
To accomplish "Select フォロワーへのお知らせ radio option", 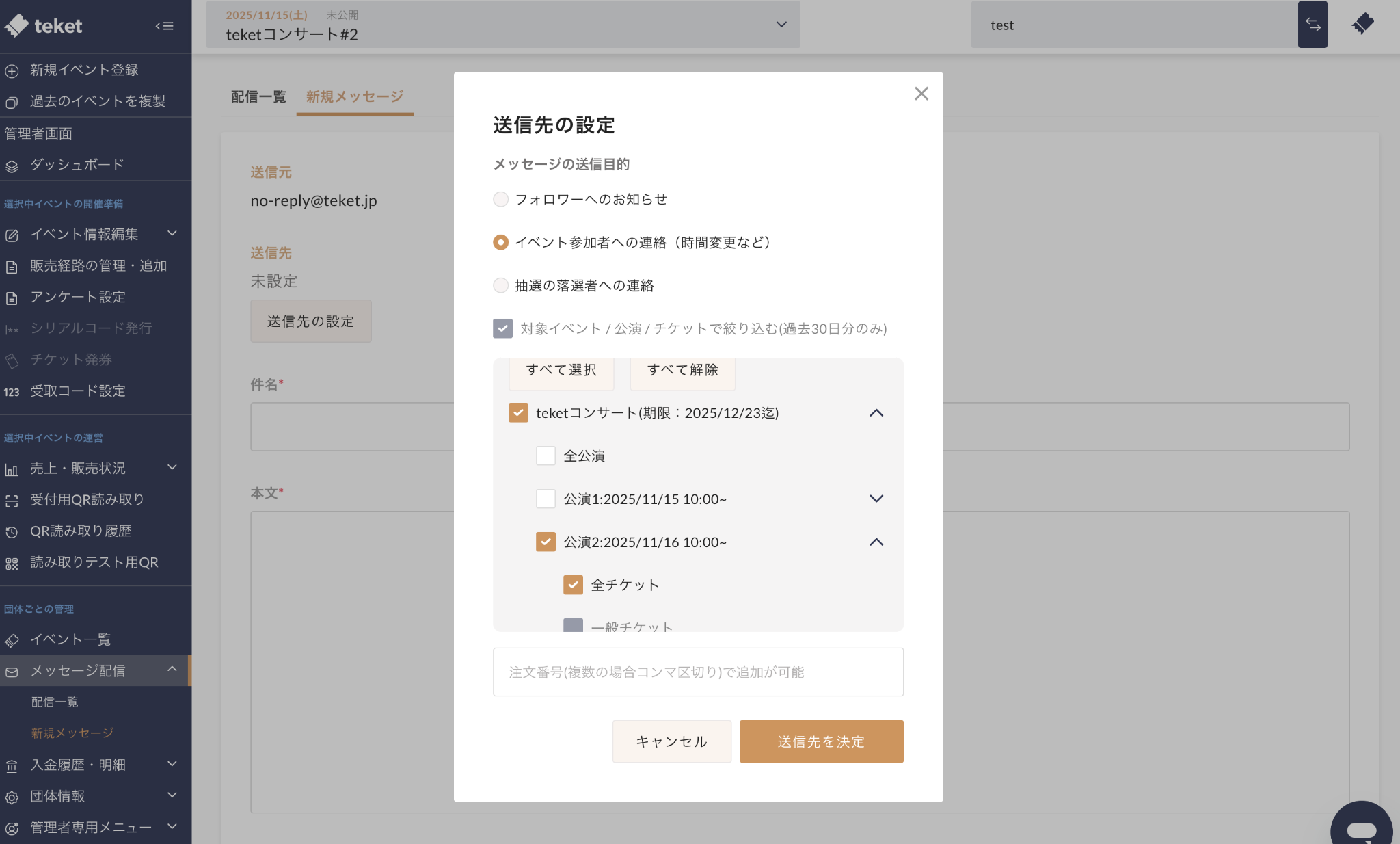I will pyautogui.click(x=501, y=199).
